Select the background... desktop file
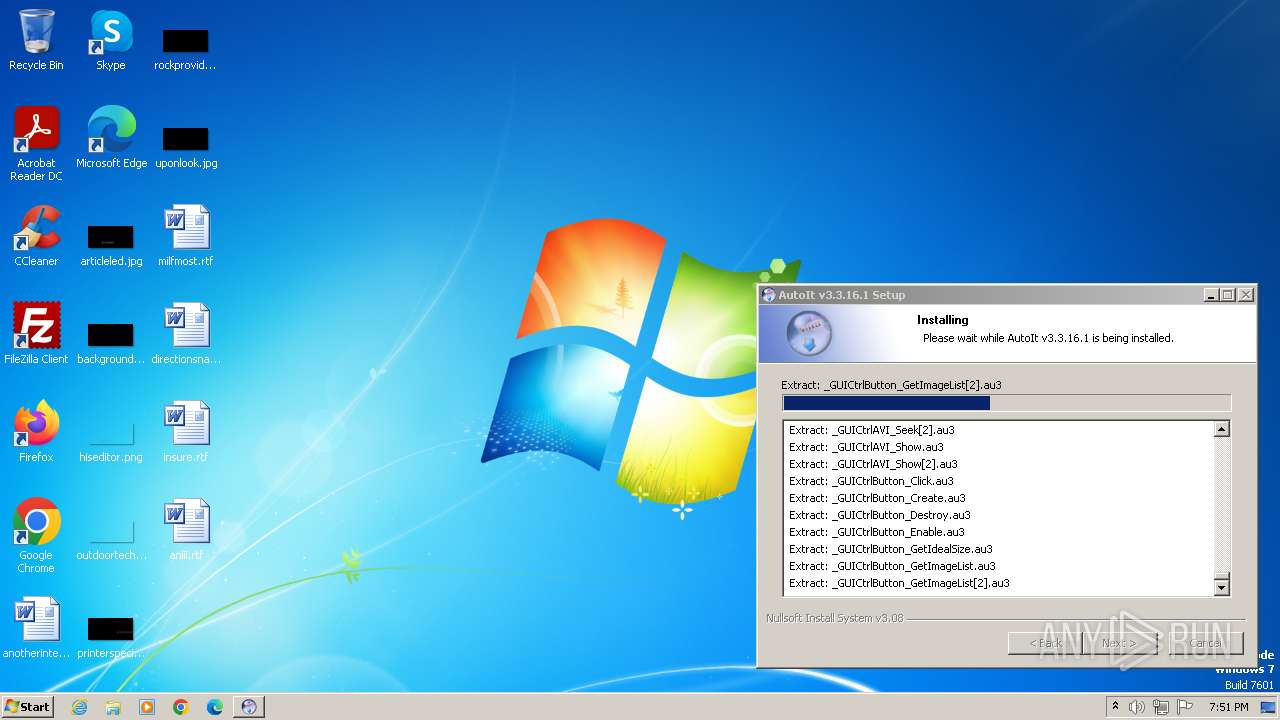This screenshot has height=720, width=1280. click(111, 343)
